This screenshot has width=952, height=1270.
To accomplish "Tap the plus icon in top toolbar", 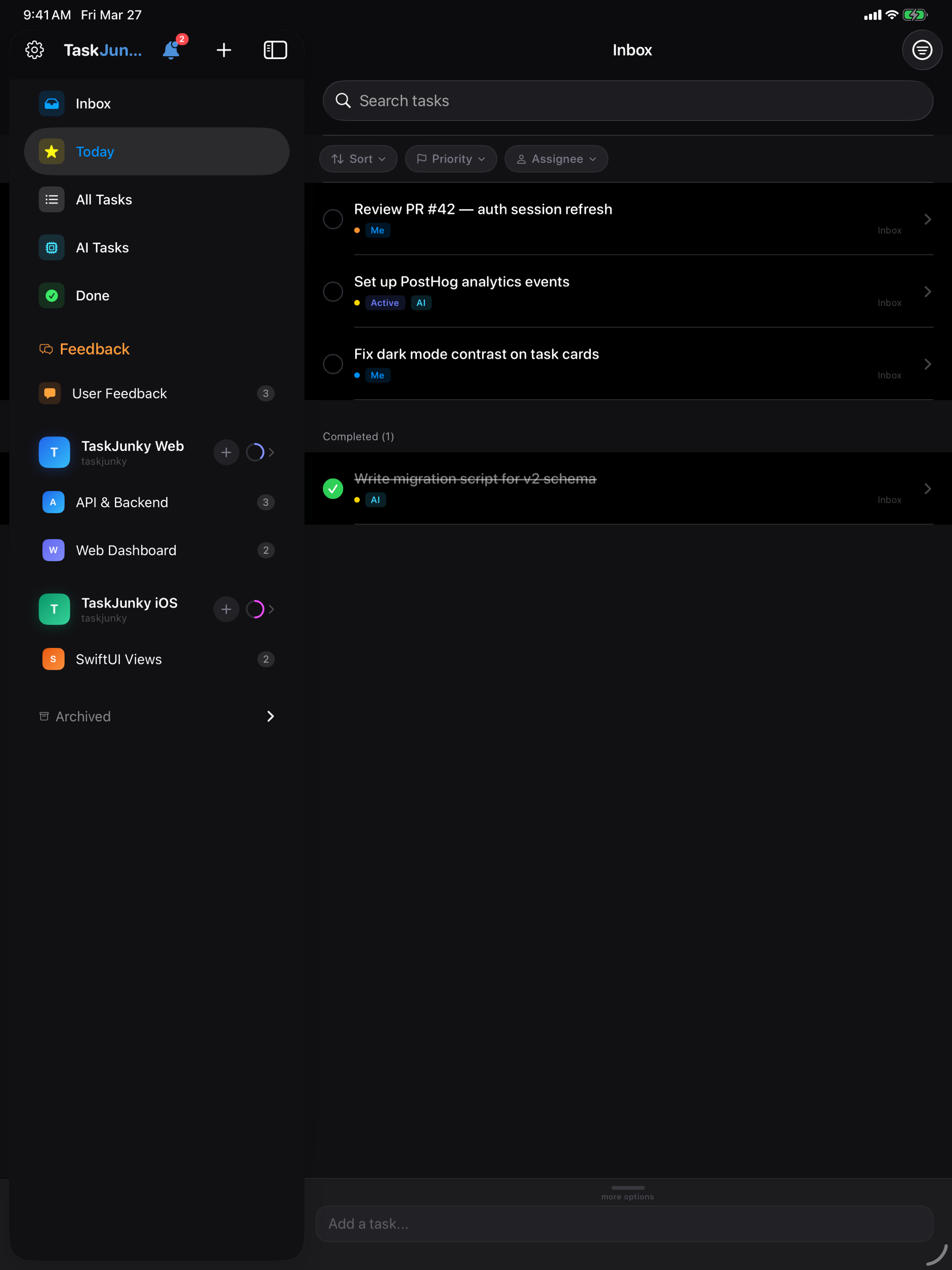I will (224, 50).
